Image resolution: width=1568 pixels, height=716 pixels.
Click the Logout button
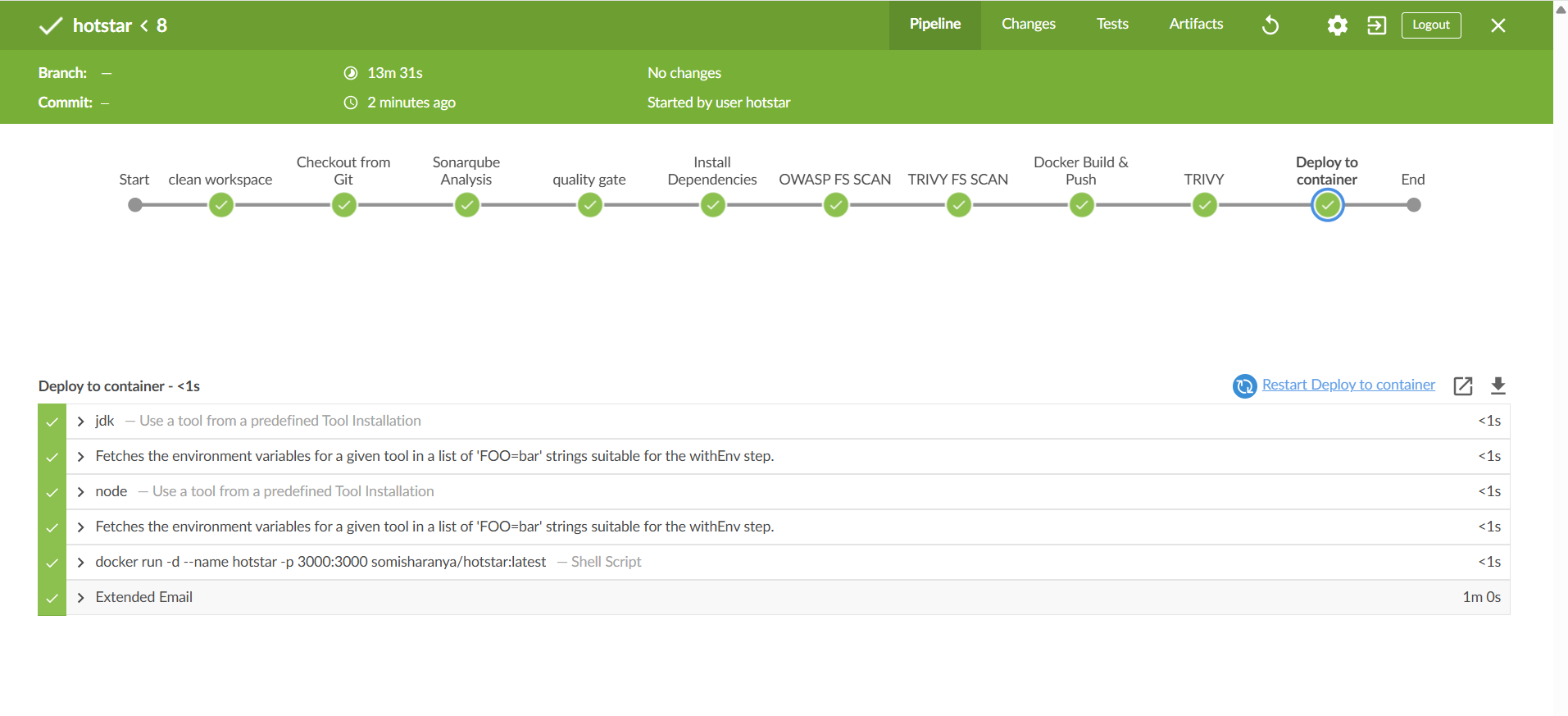[x=1431, y=25]
